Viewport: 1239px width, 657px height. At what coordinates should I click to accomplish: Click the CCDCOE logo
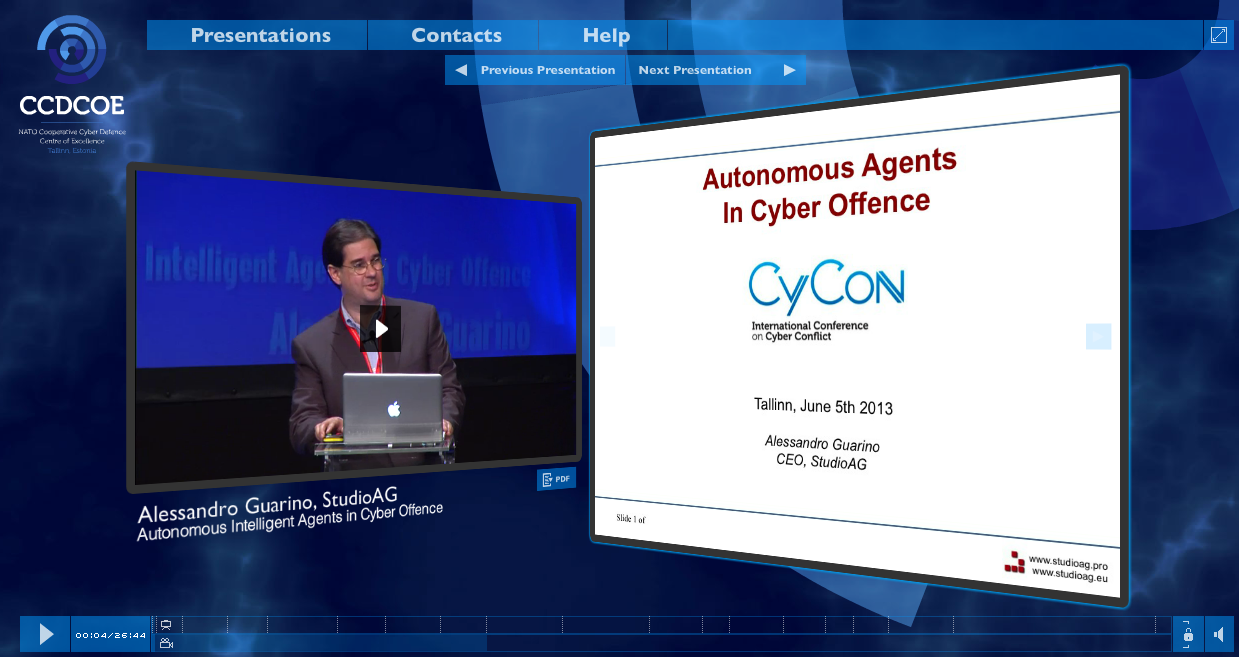pos(72,84)
